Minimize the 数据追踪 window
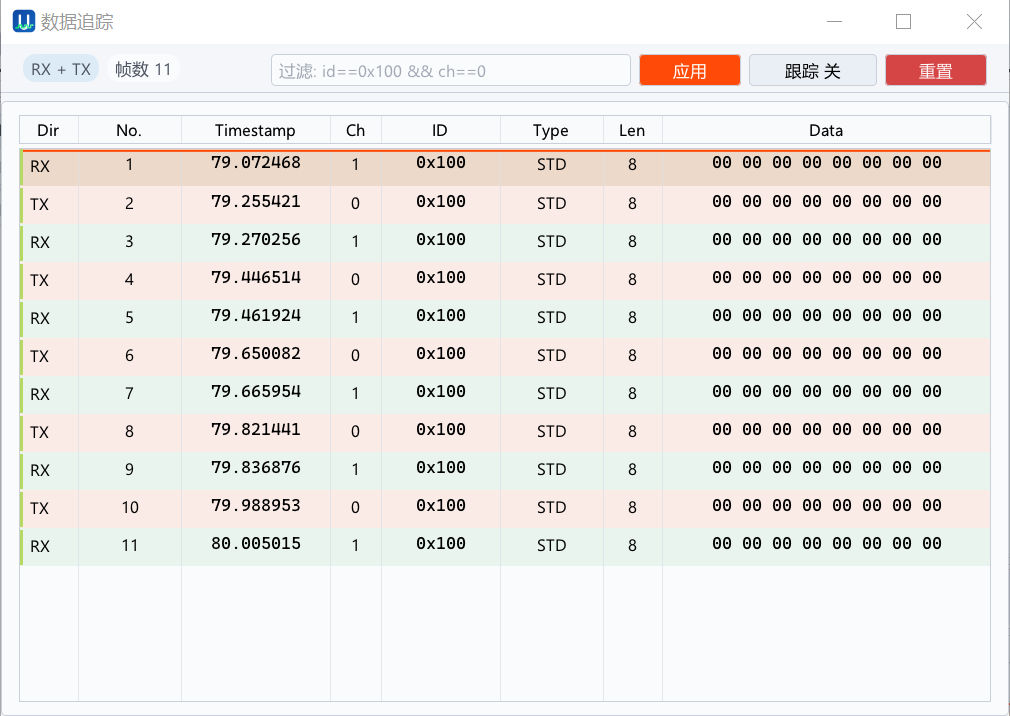Screen dimensions: 1010x716 pos(835,21)
